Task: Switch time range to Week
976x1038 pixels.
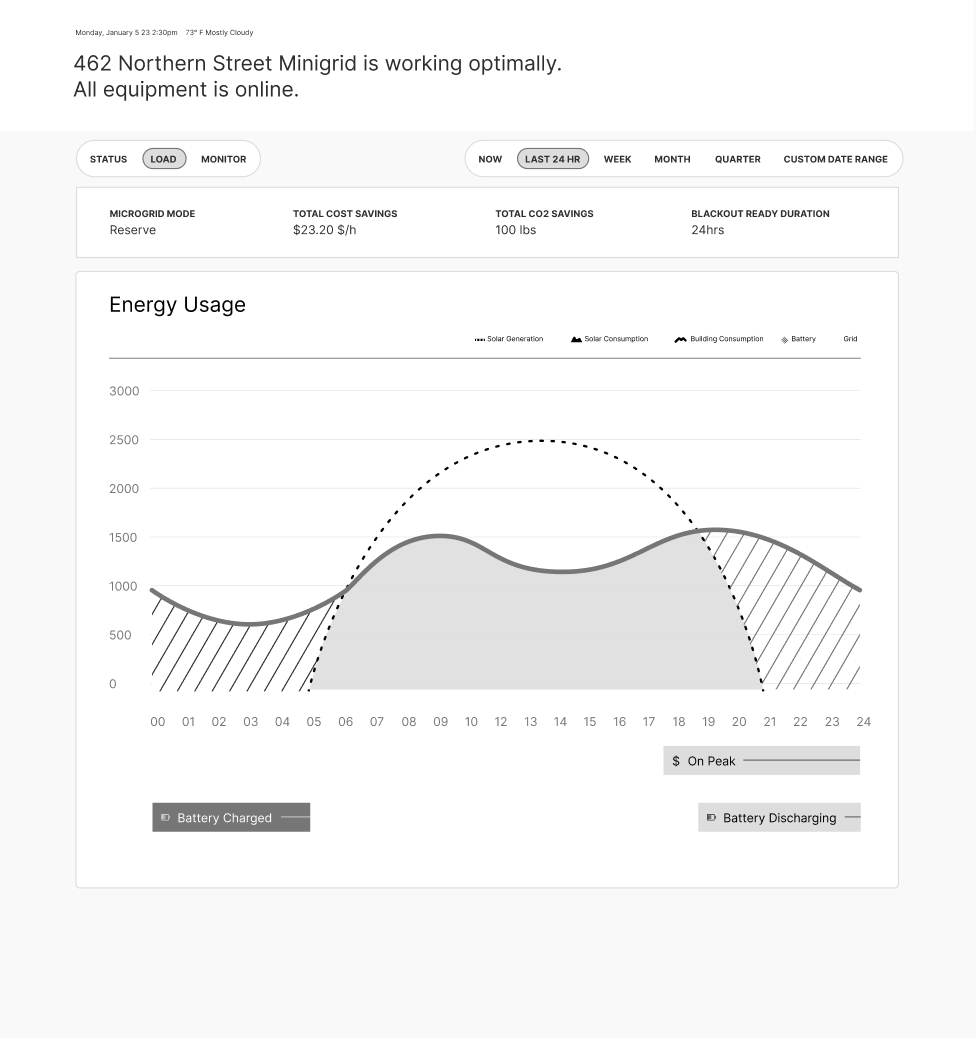Action: pos(617,159)
